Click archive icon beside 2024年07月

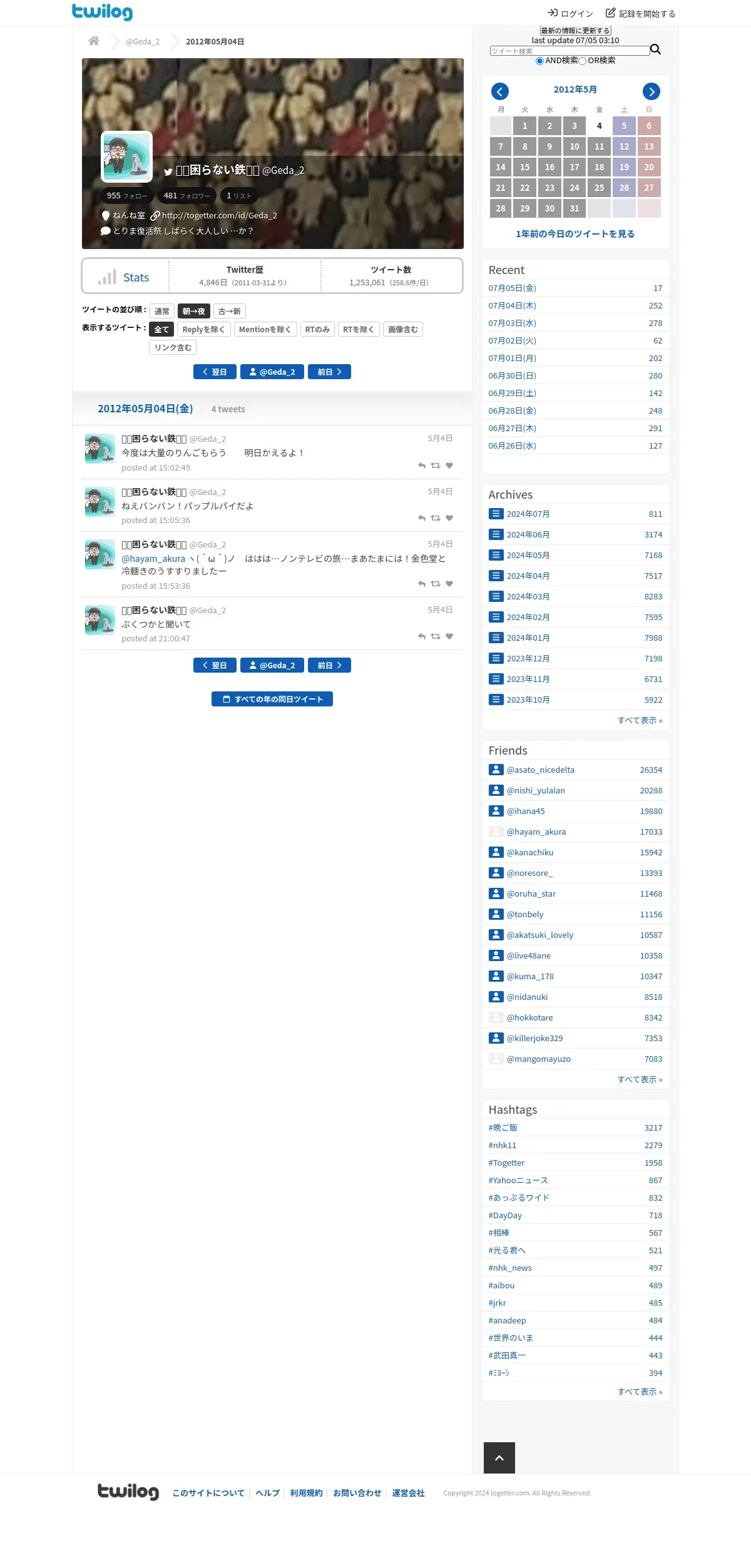click(x=496, y=514)
